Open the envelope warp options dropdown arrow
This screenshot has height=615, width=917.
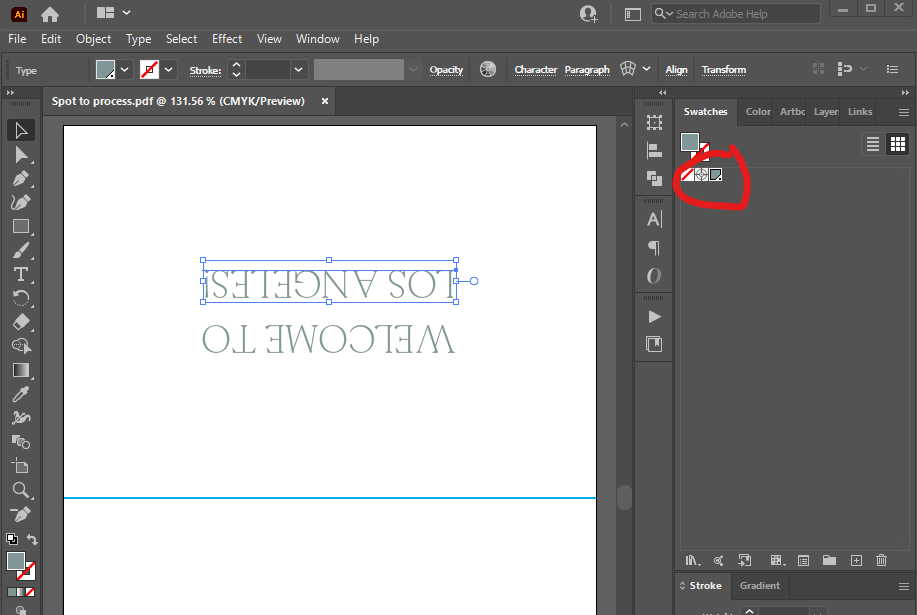646,69
